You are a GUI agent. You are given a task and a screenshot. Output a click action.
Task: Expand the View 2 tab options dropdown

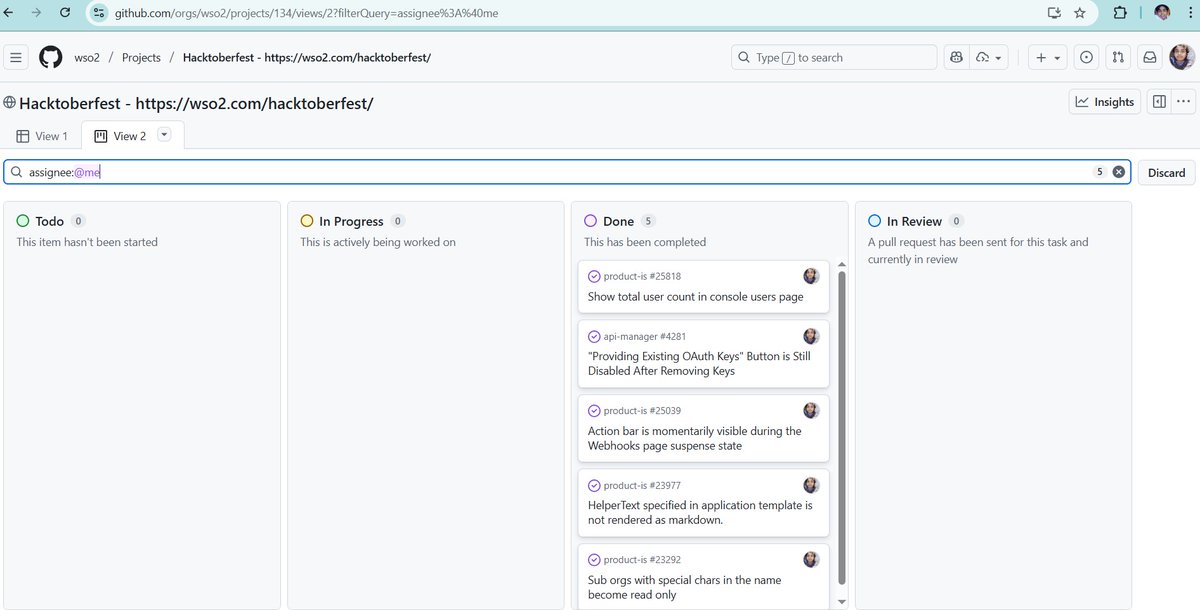coord(165,135)
